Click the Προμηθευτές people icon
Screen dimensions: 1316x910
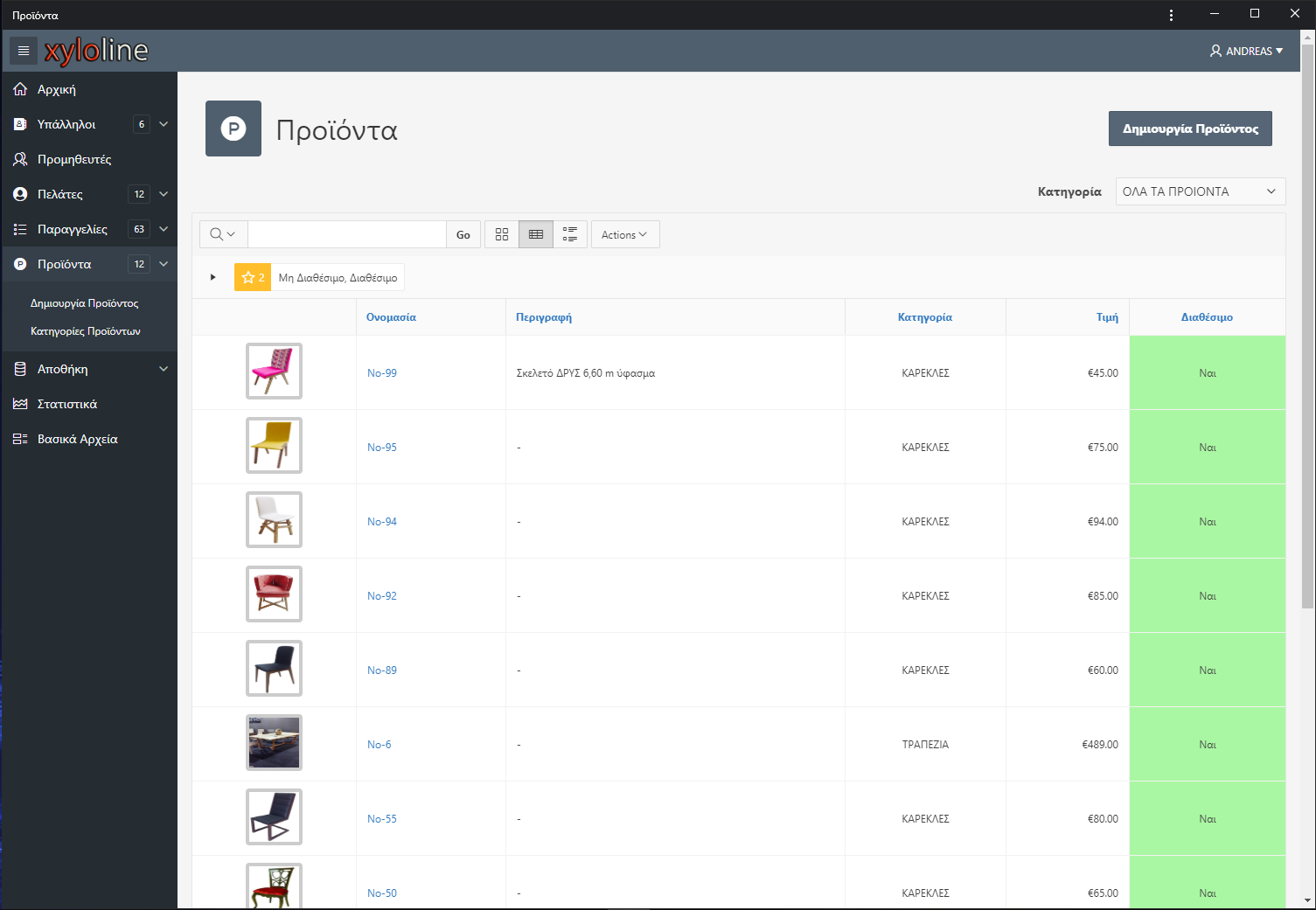click(x=20, y=159)
